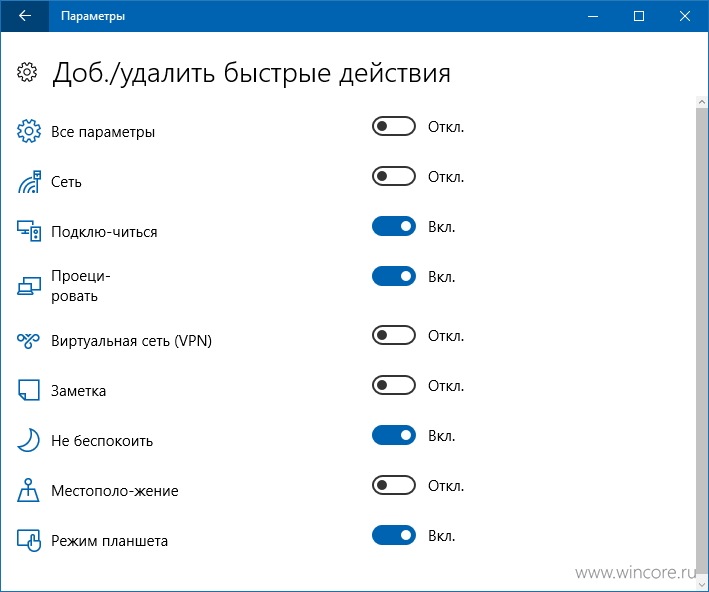Image resolution: width=709 pixels, height=592 pixels.
Task: Click the Подклю-читься connect icon
Action: point(29,231)
